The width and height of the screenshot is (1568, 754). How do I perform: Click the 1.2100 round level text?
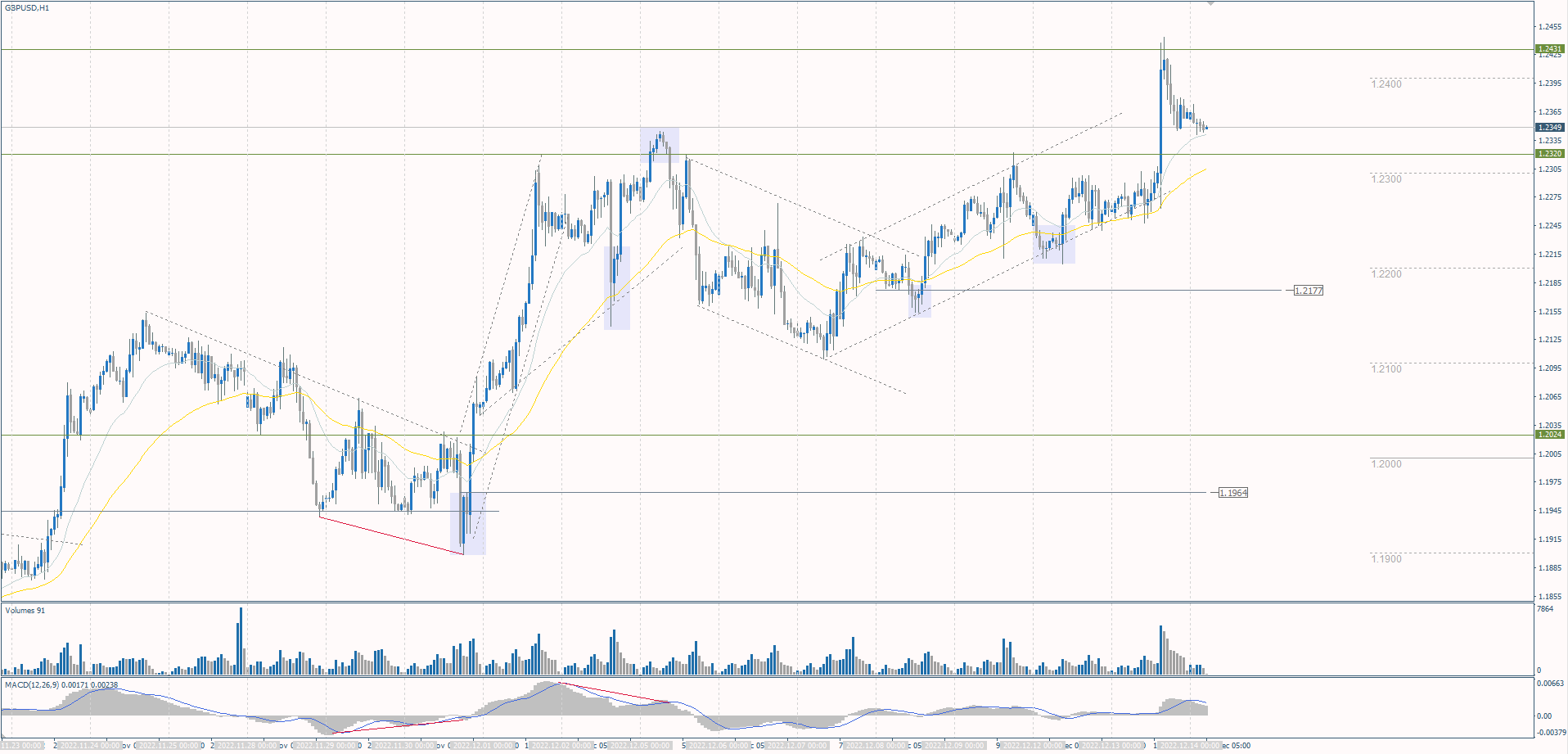[1386, 369]
